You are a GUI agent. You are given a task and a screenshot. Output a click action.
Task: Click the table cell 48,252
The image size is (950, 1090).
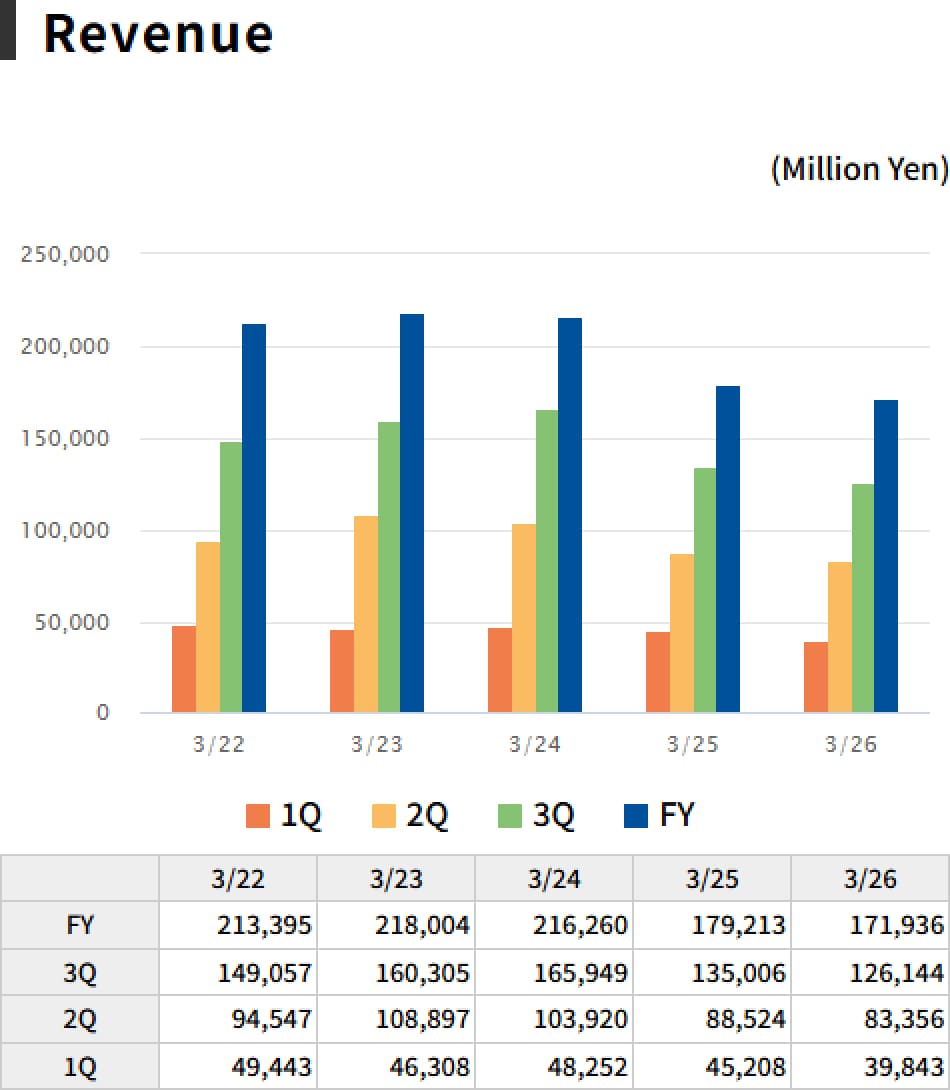[554, 1066]
